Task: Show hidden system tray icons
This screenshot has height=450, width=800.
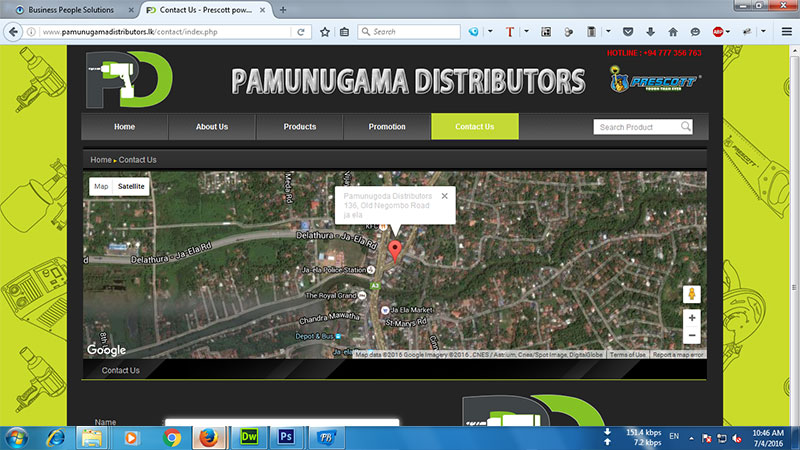Action: pos(691,438)
